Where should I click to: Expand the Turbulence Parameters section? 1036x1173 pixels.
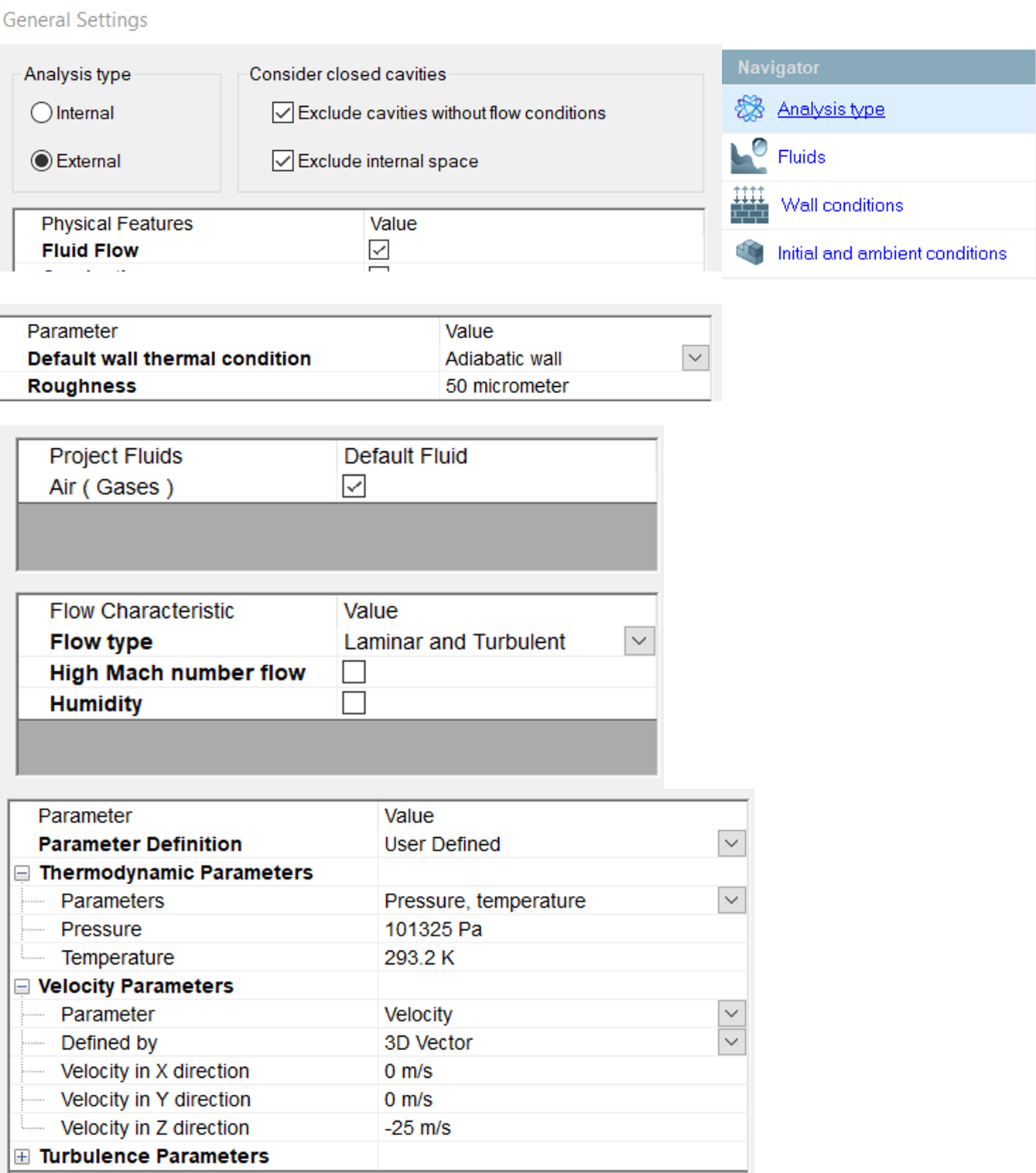coord(22,1157)
